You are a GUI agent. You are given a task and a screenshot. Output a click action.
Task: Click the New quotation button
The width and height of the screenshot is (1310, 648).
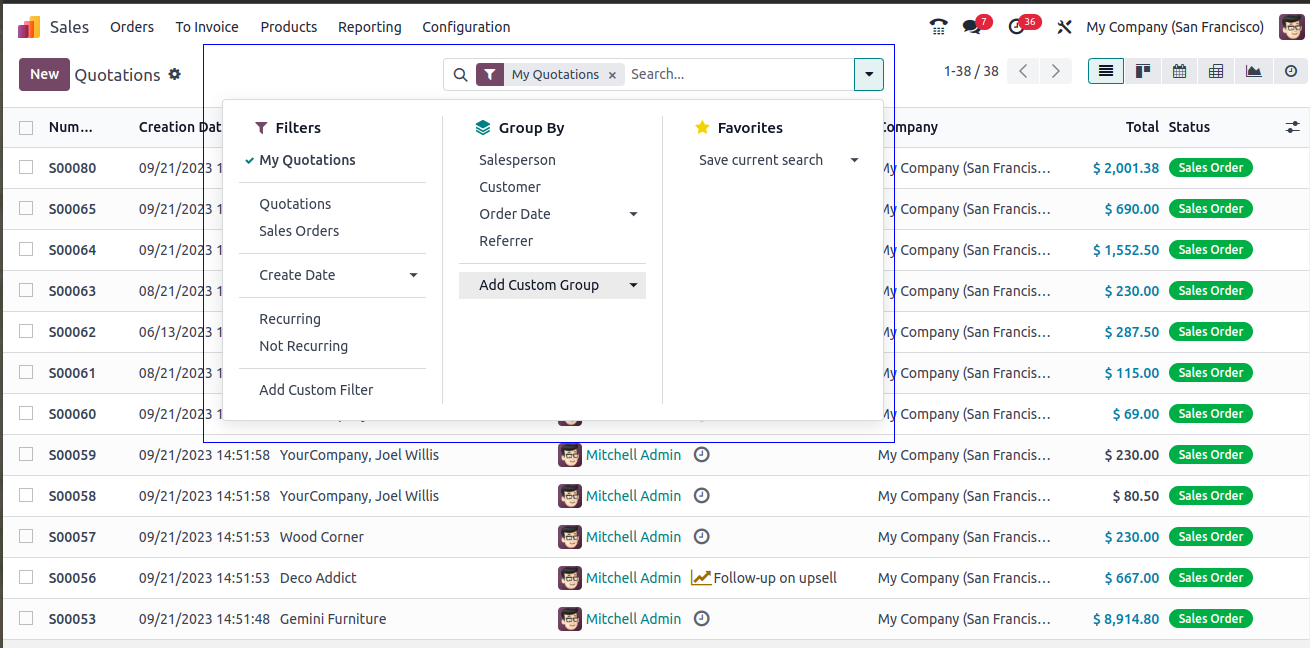pos(44,74)
